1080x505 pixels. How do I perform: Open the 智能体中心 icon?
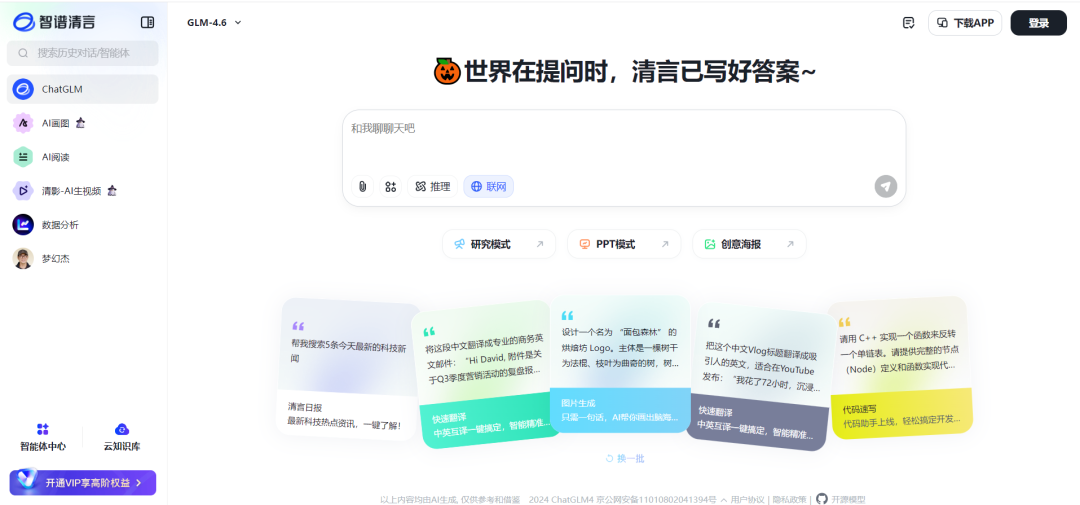click(x=43, y=429)
